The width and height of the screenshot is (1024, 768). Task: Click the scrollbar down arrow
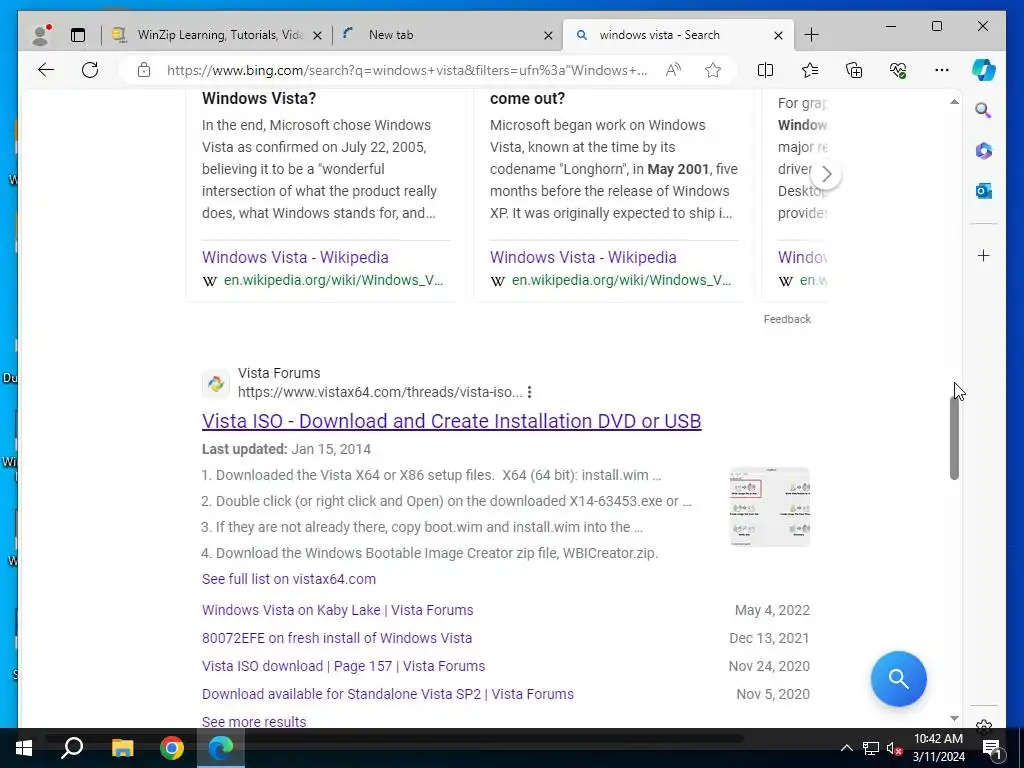(954, 718)
